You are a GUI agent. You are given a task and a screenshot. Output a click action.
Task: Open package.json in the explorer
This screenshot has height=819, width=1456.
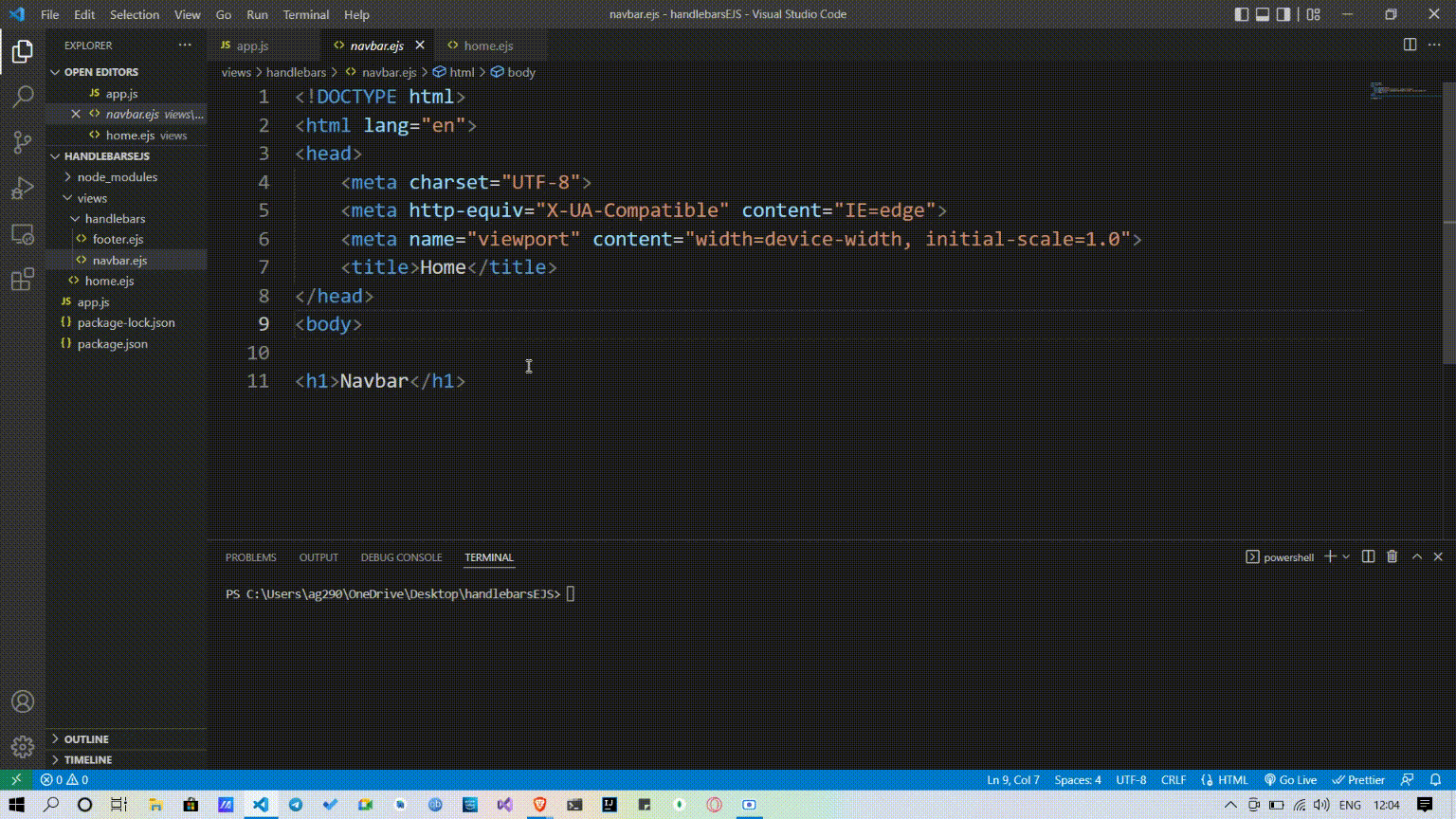(x=112, y=344)
